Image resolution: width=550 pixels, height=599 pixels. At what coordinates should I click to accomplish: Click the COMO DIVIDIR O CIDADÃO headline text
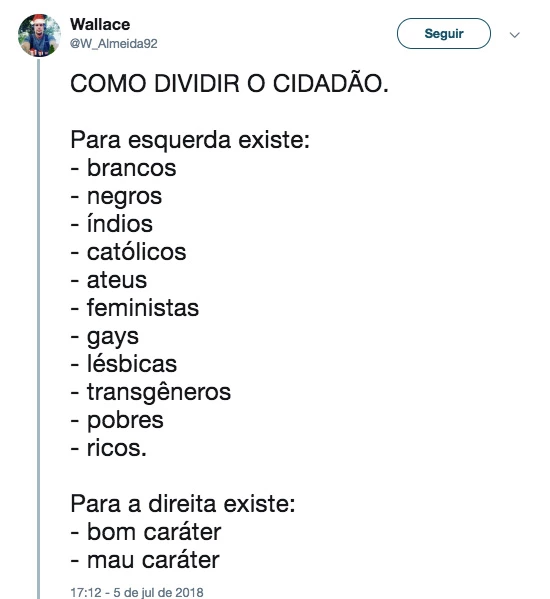tap(229, 83)
